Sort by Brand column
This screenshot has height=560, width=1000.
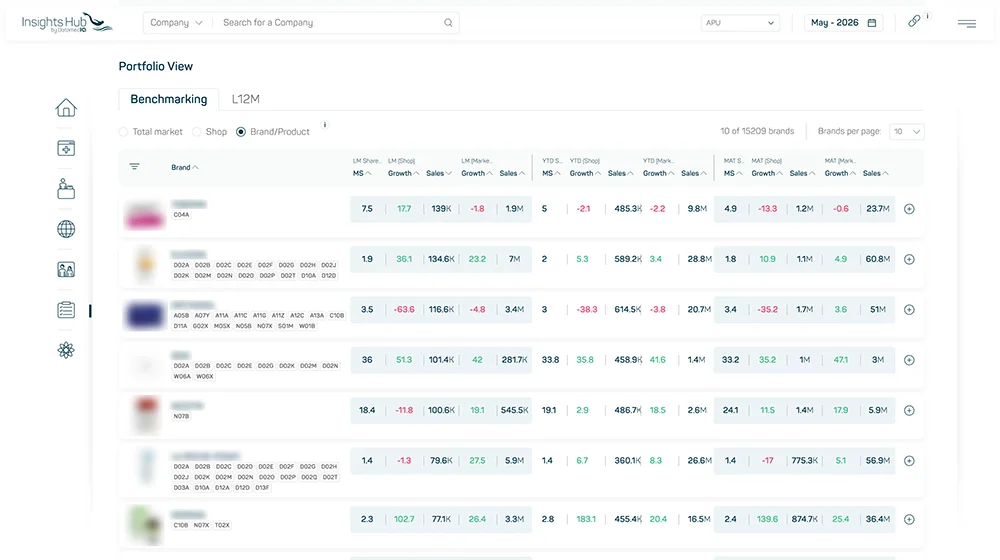click(x=185, y=168)
